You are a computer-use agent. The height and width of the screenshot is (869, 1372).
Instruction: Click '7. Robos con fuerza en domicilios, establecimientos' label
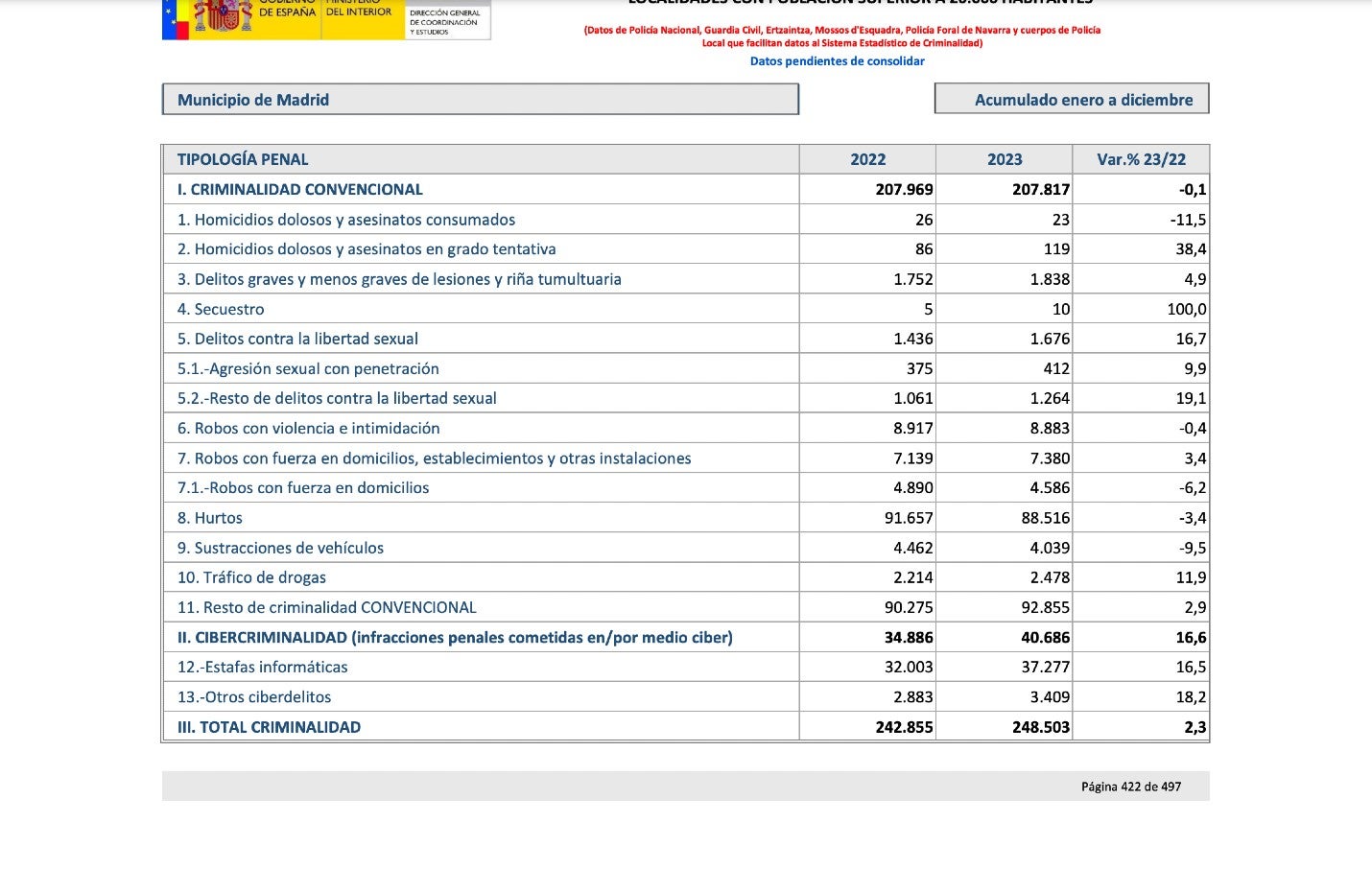pos(435,458)
